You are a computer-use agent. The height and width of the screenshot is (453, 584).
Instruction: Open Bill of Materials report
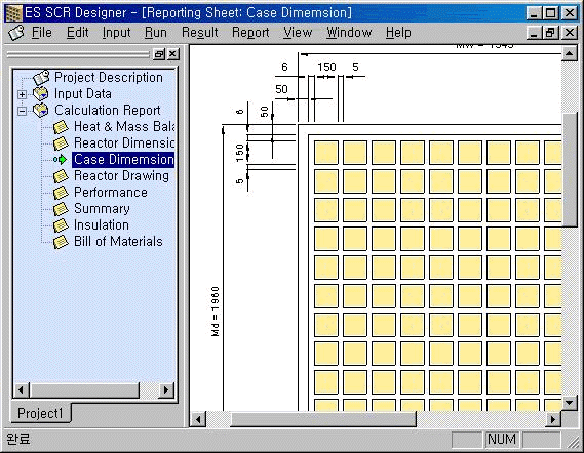coord(118,242)
